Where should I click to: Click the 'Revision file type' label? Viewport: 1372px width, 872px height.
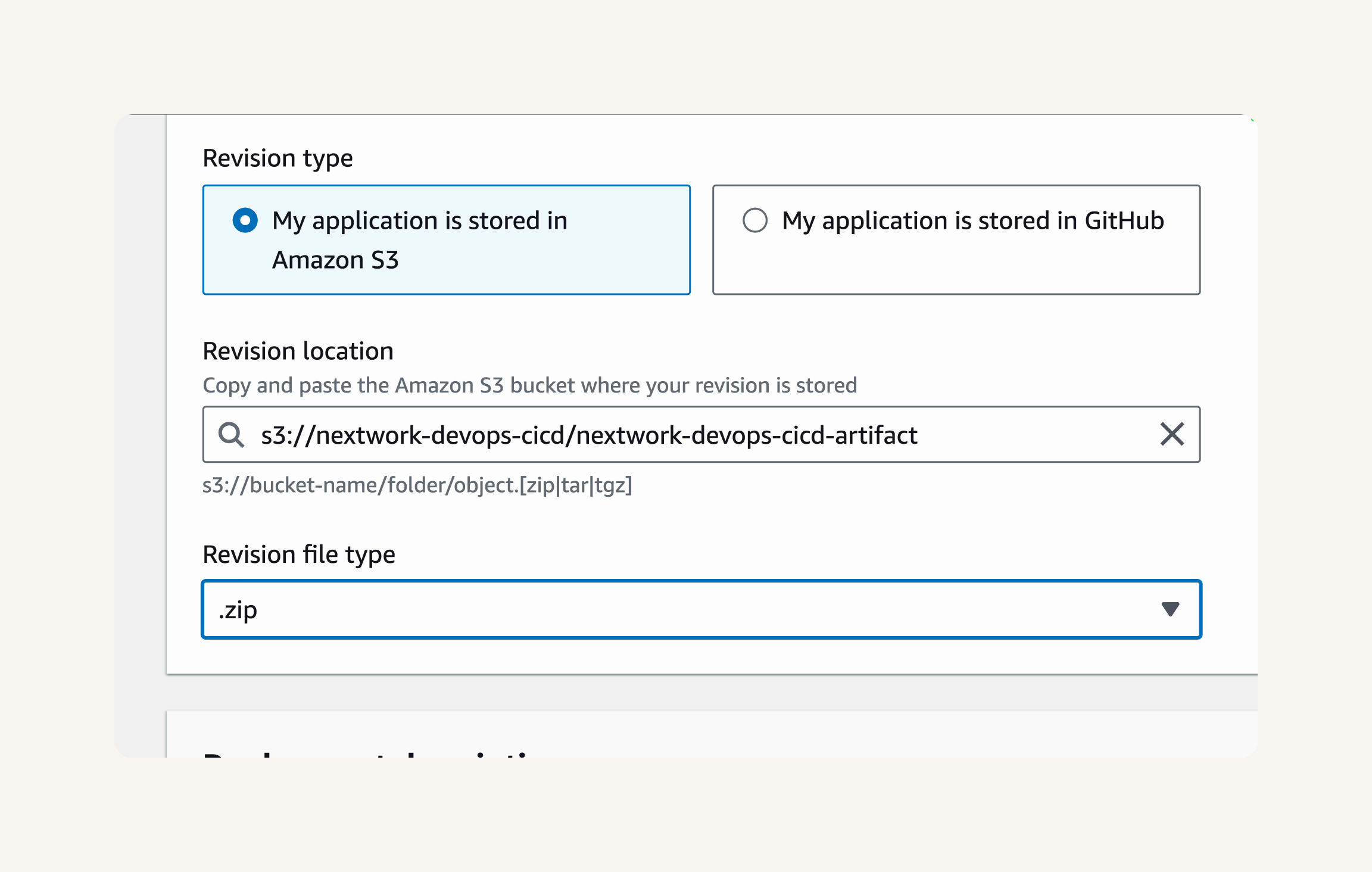(299, 555)
